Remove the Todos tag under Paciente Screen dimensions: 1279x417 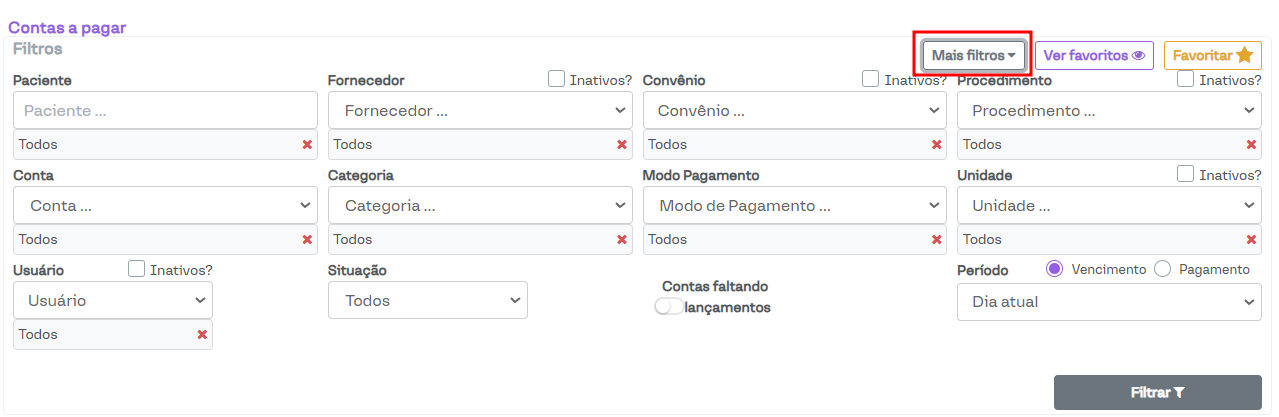[307, 145]
